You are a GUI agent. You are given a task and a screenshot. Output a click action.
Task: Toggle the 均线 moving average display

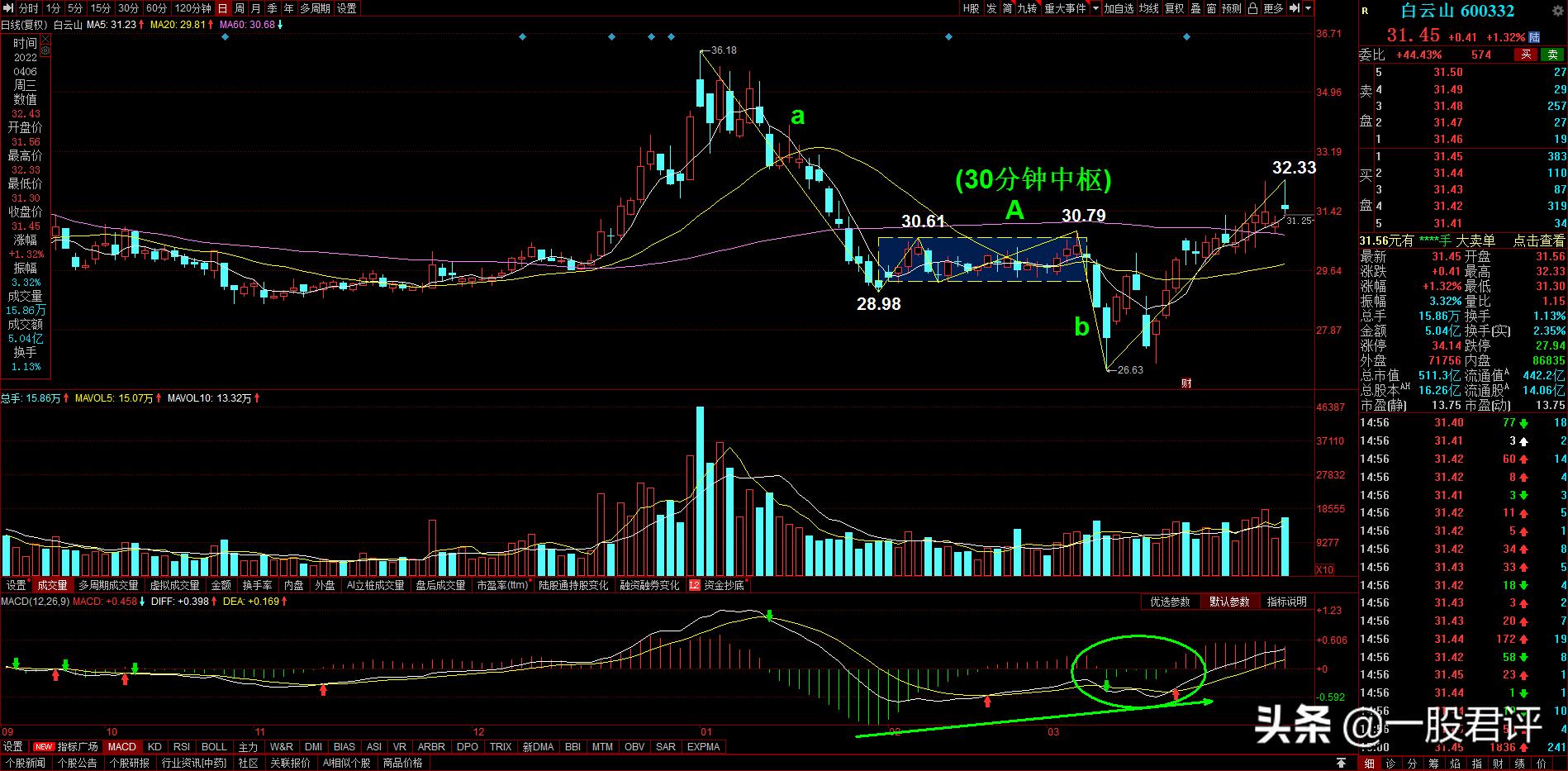pyautogui.click(x=1149, y=8)
